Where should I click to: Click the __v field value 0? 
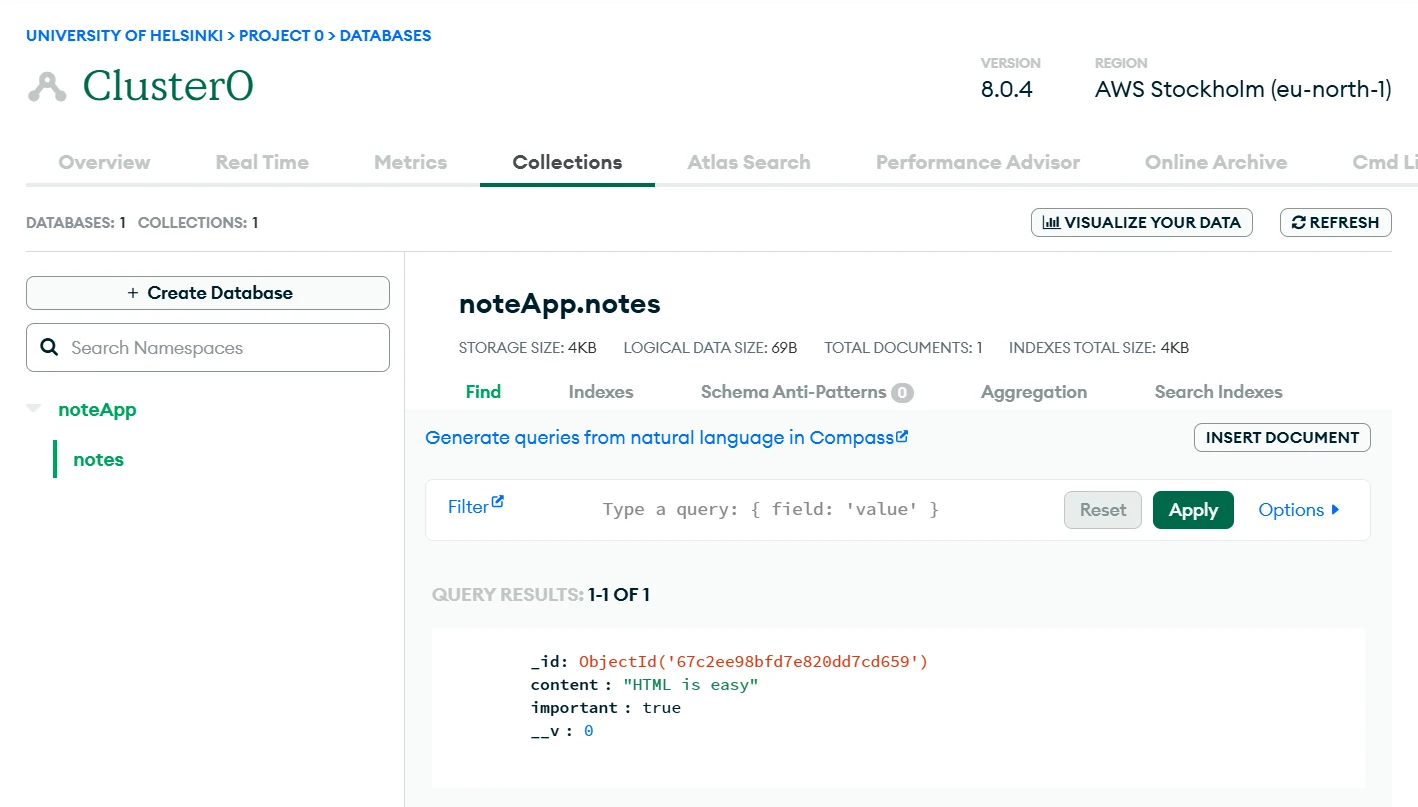coord(588,731)
